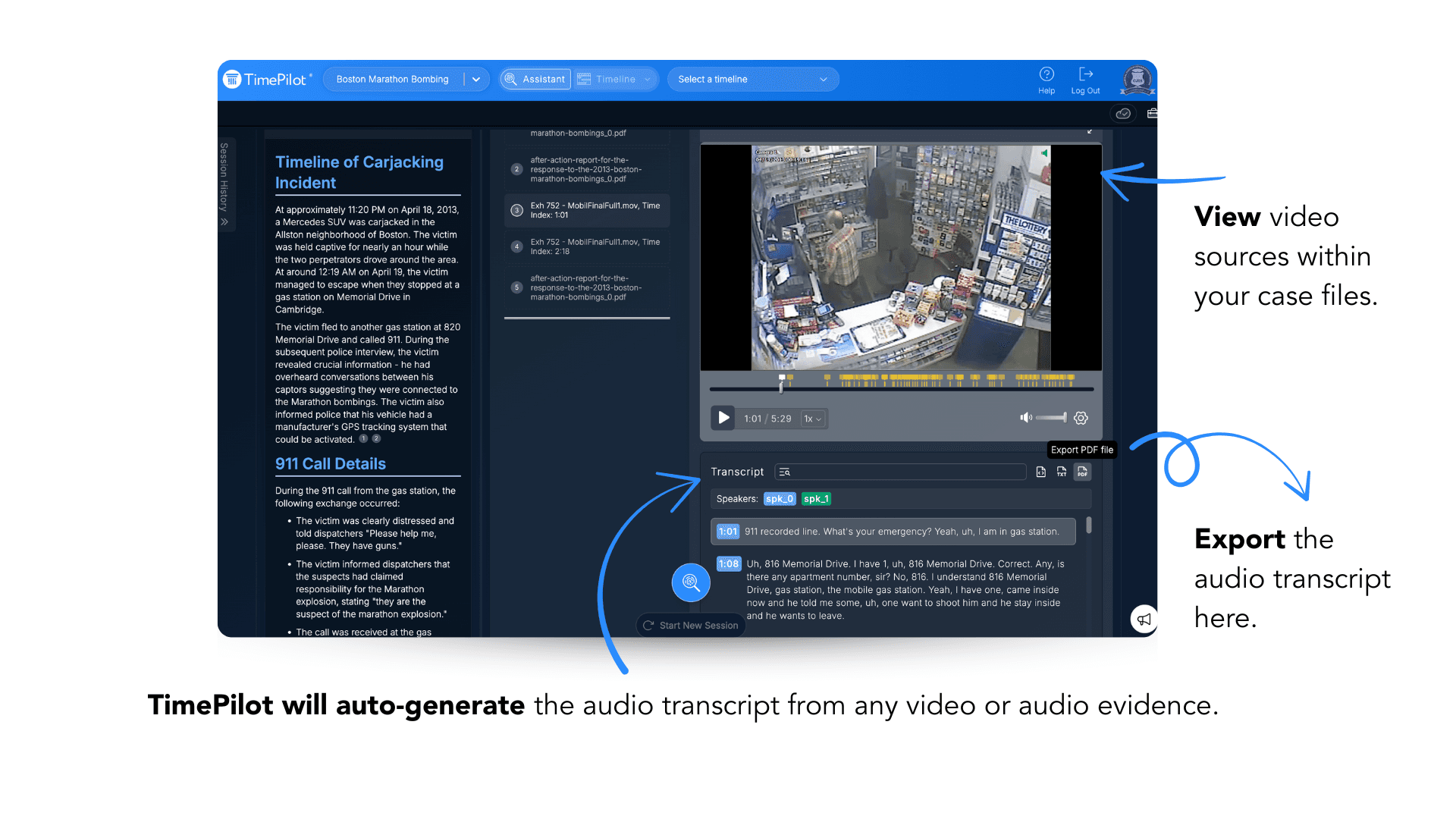
Task: Click the Start New Session button
Action: pos(691,626)
